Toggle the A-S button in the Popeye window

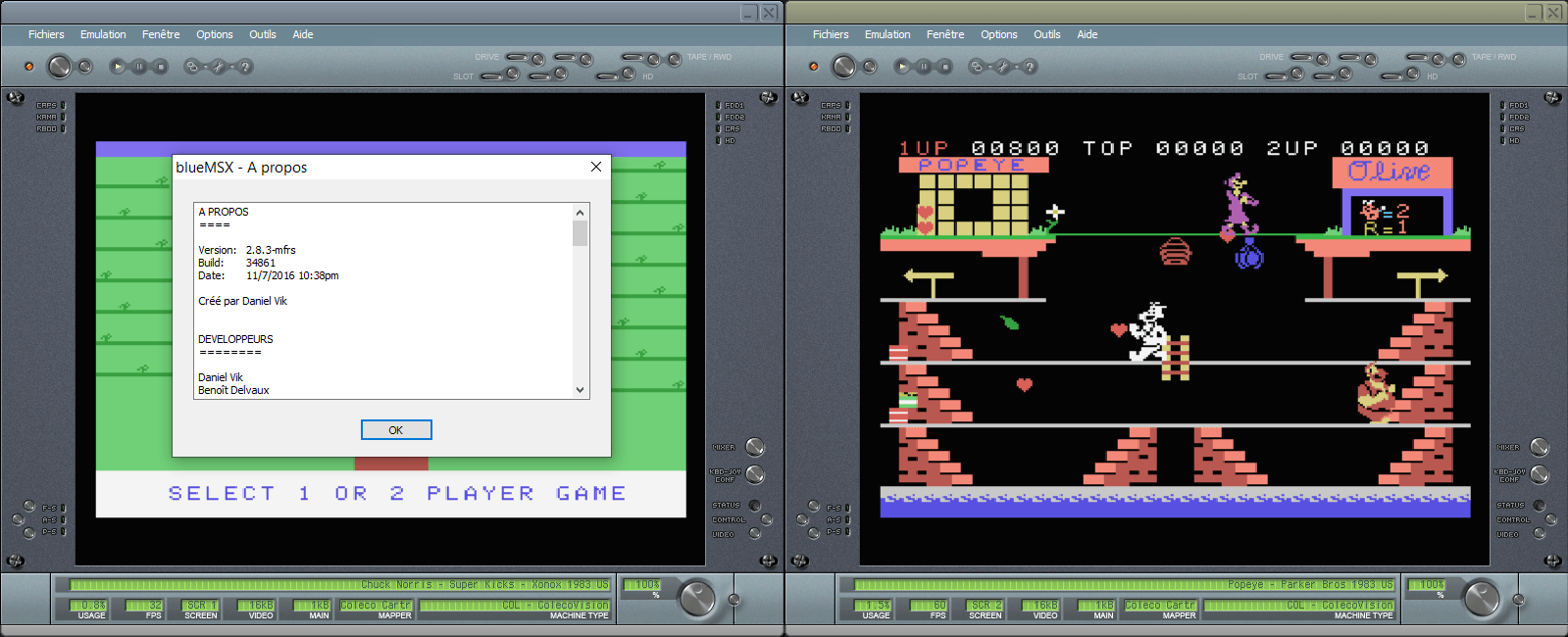pyautogui.click(x=802, y=519)
